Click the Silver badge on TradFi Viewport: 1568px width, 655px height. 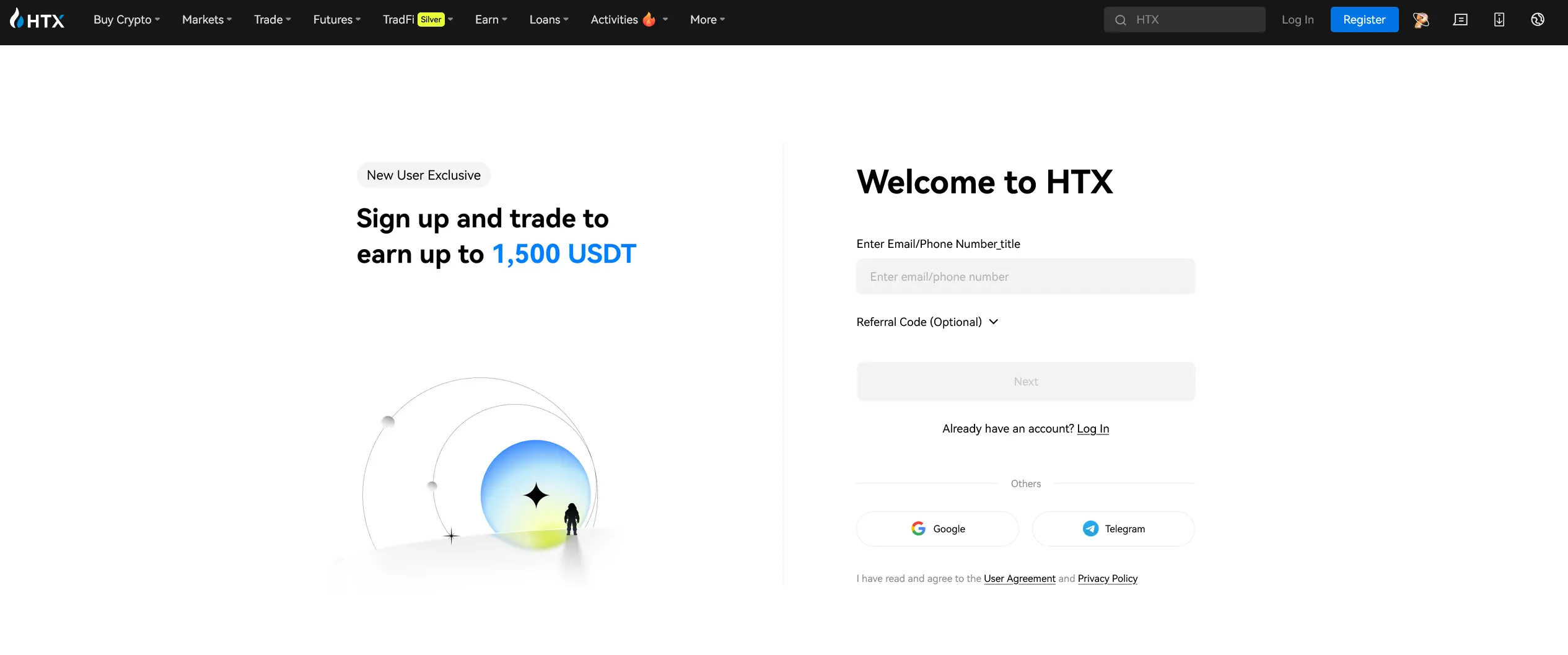[431, 20]
